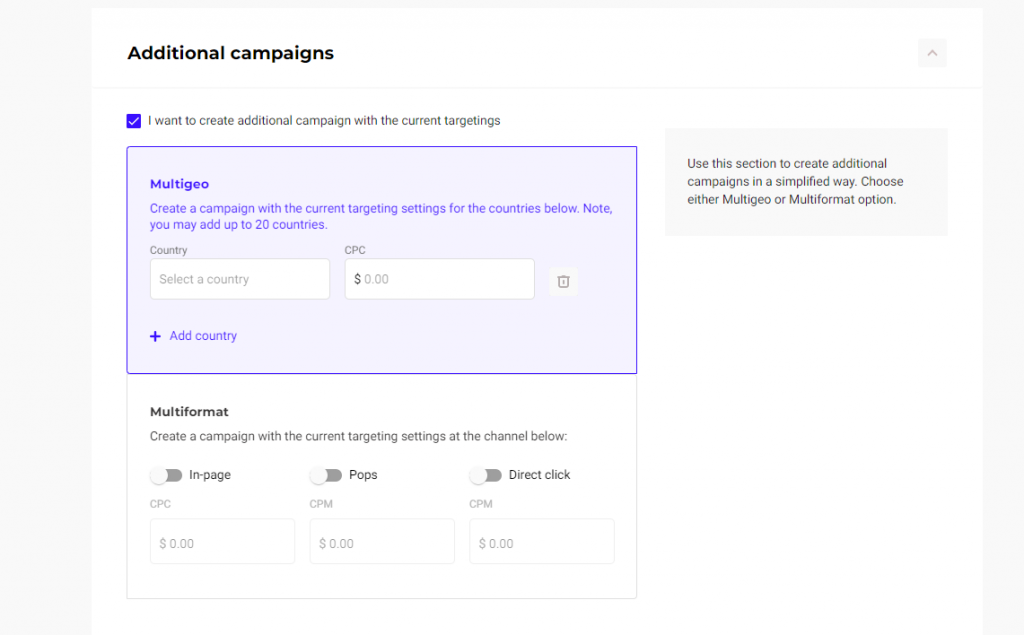
Task: Enable the In-page toggle switch
Action: click(x=166, y=475)
